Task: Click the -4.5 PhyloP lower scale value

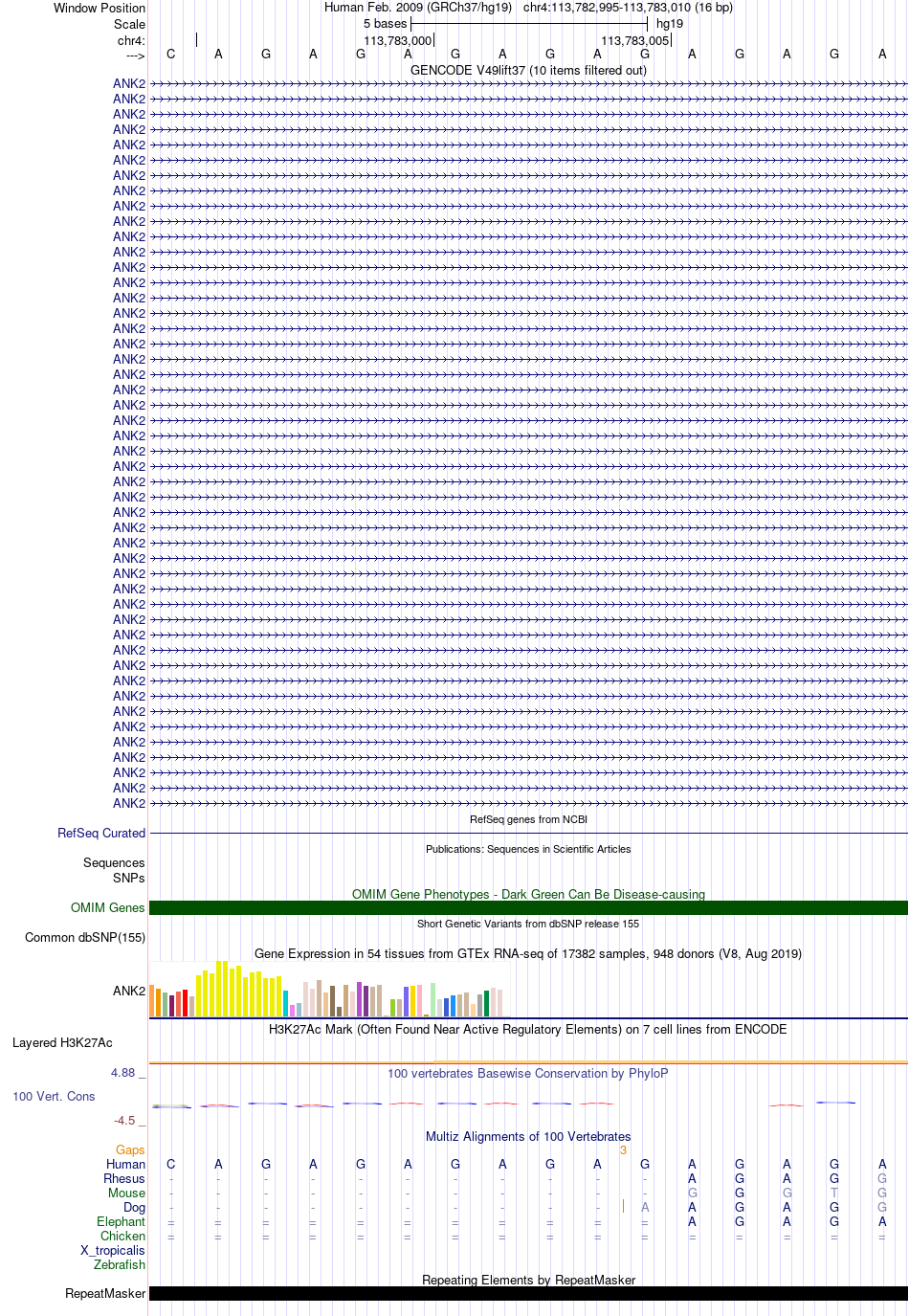Action: click(124, 1120)
